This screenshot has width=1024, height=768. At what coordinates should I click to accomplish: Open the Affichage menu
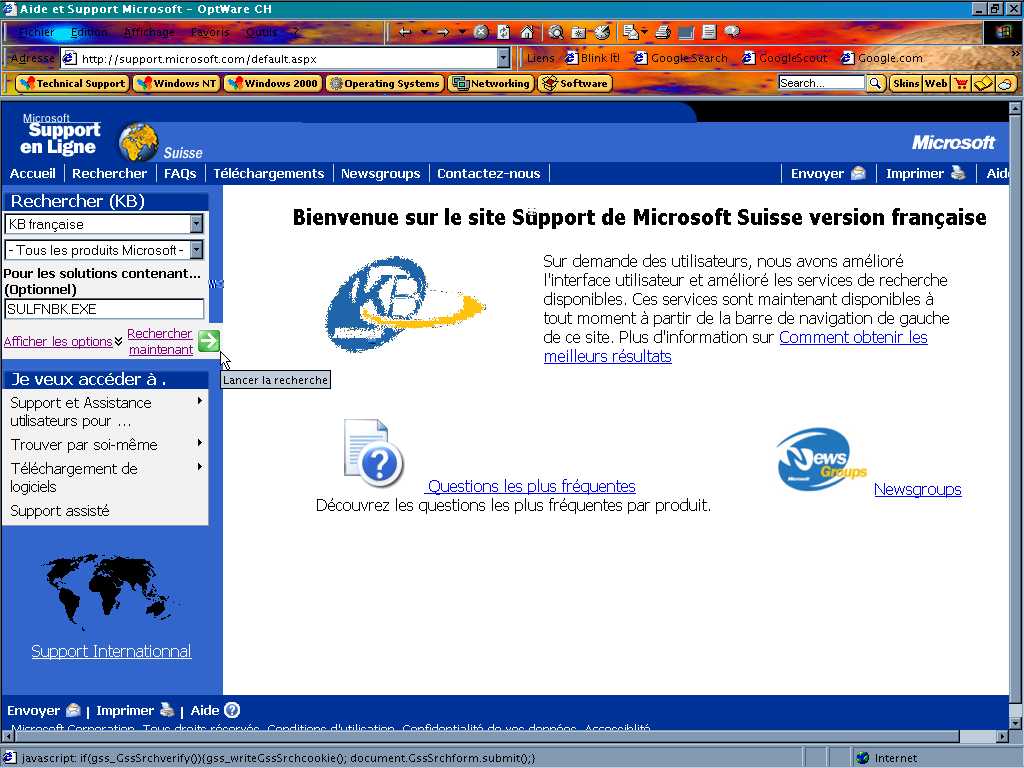[x=149, y=32]
